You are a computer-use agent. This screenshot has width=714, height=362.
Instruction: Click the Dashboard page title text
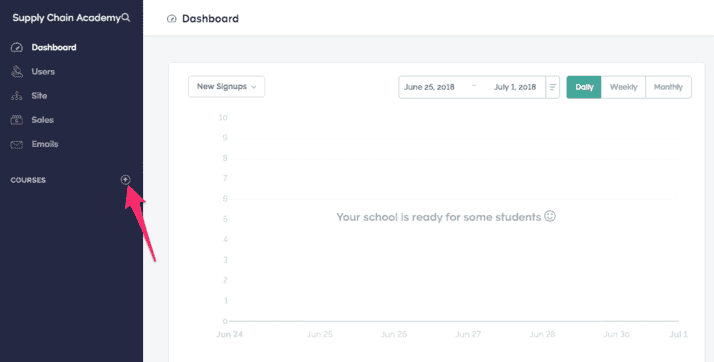tap(210, 19)
